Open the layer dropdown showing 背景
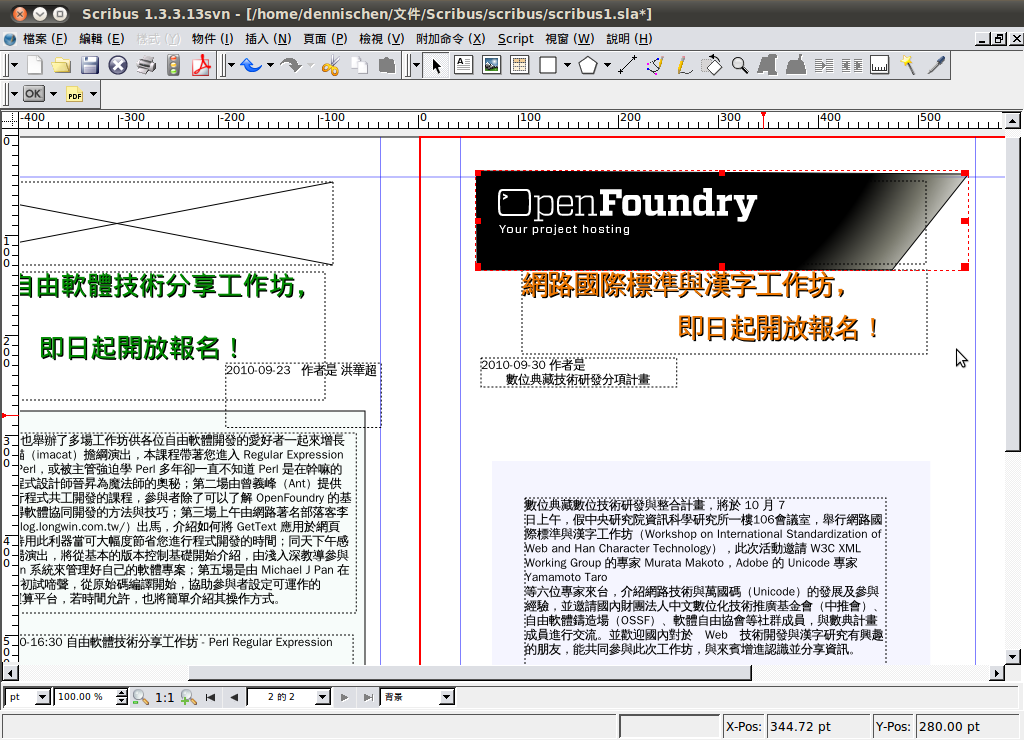The width and height of the screenshot is (1024, 740). 417,697
